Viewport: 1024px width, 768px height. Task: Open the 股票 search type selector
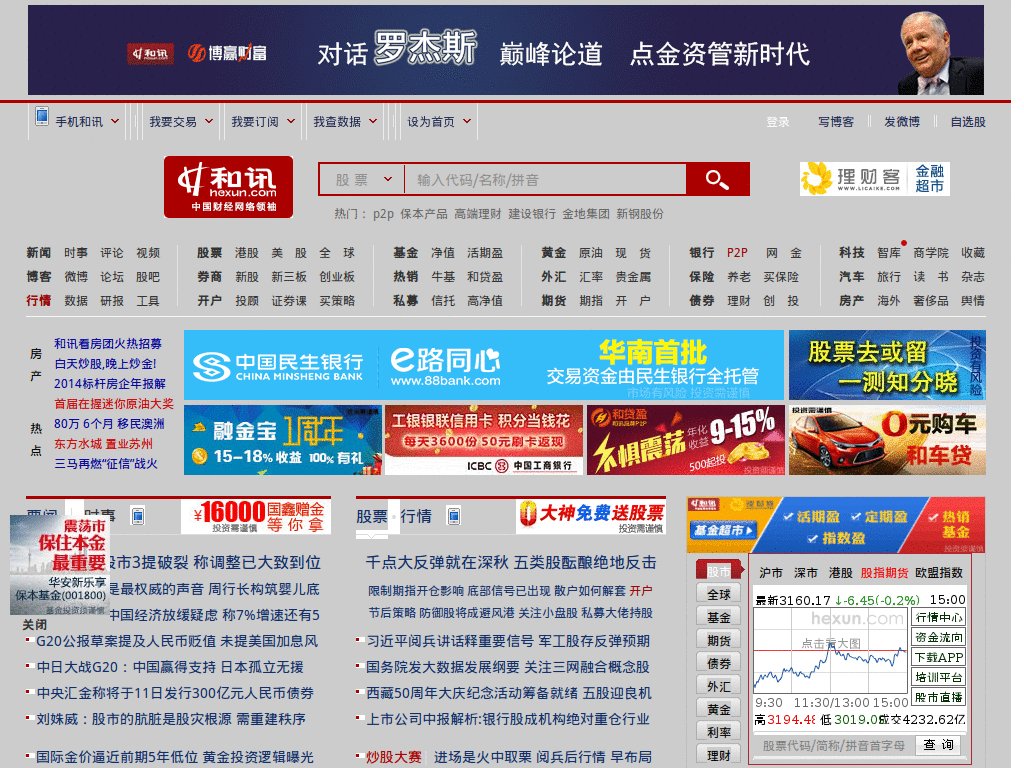362,180
